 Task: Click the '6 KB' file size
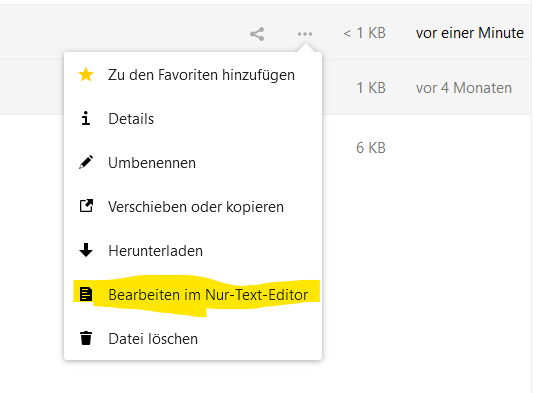click(x=371, y=148)
